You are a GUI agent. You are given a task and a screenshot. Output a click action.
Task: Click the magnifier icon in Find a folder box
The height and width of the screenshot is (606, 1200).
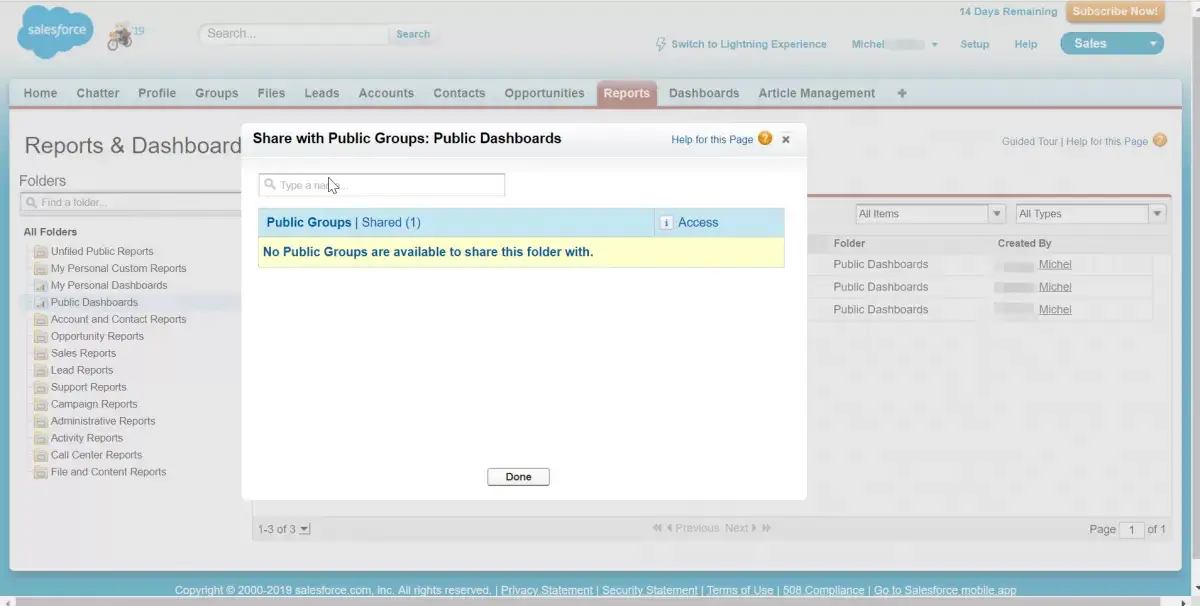click(31, 202)
